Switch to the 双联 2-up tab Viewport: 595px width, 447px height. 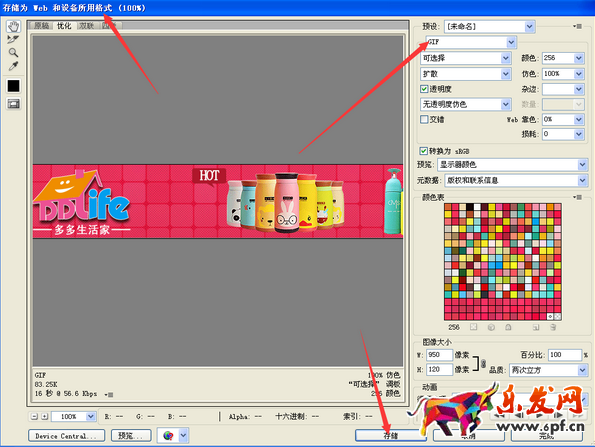point(87,25)
